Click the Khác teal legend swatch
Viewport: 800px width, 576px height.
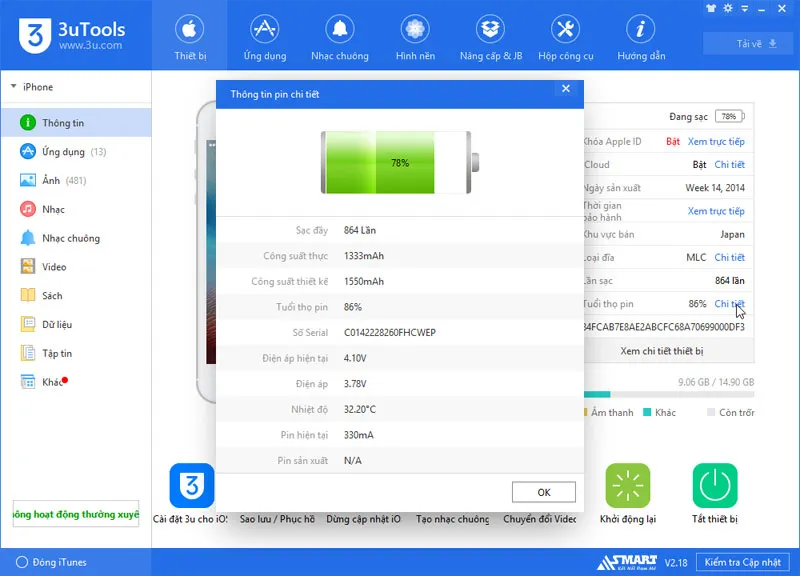(x=647, y=412)
